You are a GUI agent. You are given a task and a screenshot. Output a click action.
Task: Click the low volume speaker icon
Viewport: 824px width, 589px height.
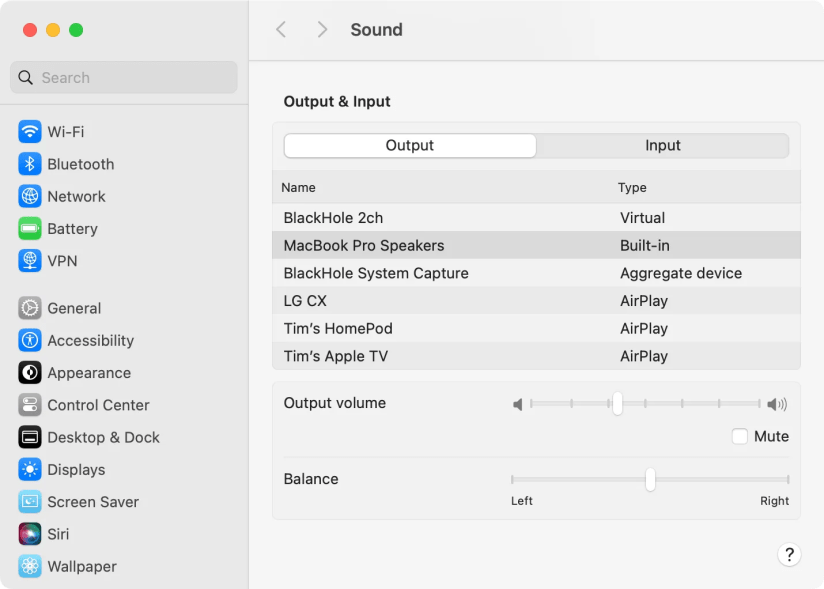[x=518, y=404]
